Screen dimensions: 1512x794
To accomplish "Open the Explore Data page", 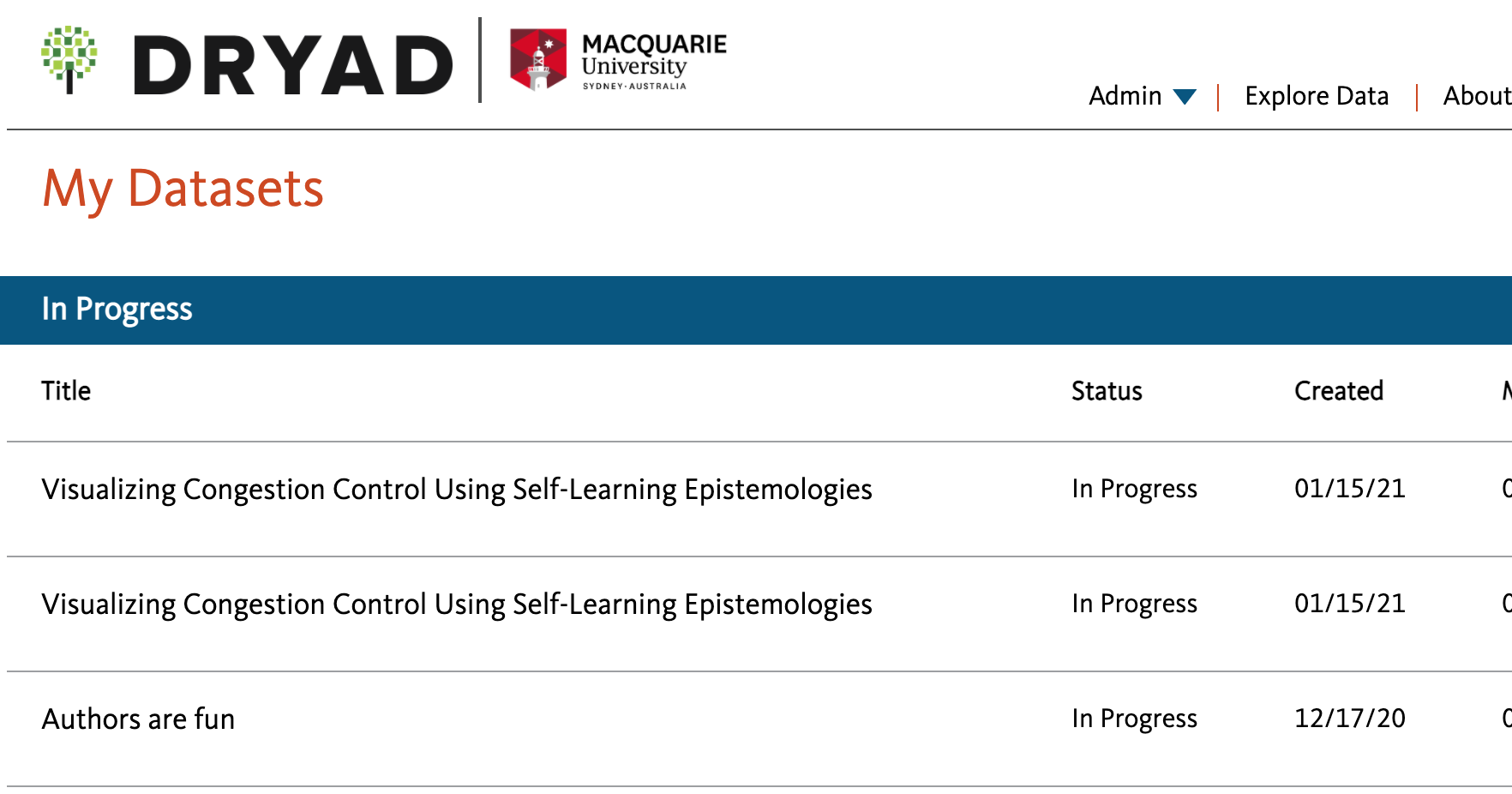I will pos(1317,96).
